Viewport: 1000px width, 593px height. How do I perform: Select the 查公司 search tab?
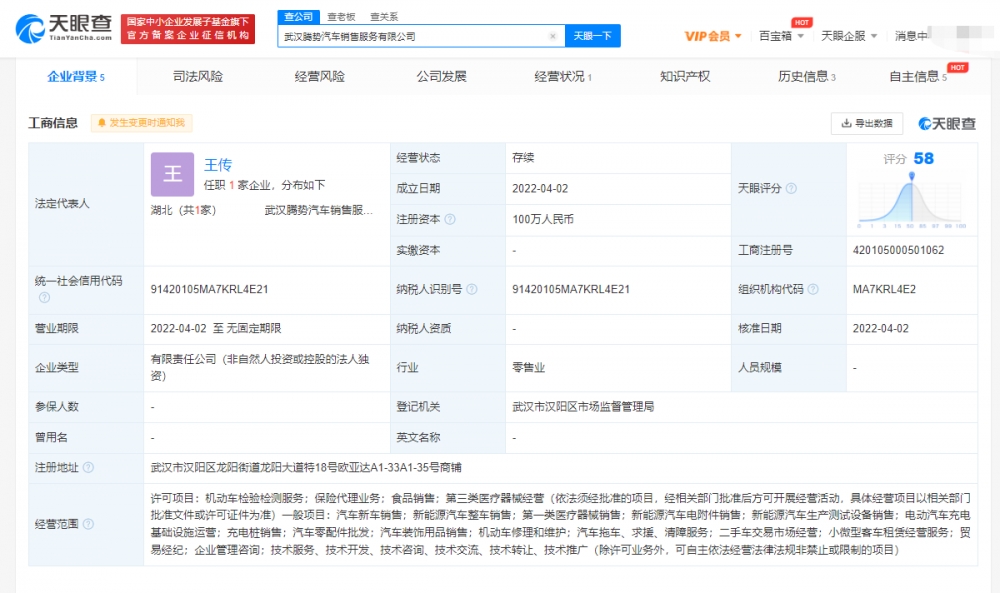click(x=298, y=17)
